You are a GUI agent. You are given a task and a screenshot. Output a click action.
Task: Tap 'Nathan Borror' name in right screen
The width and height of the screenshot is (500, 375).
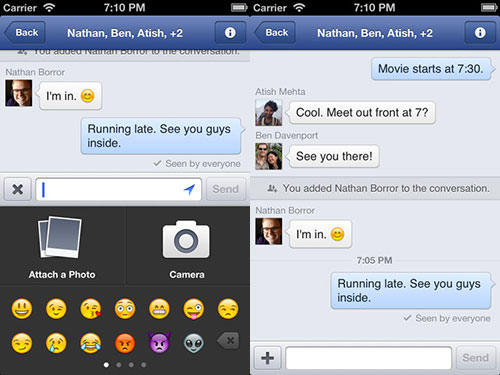(x=285, y=211)
